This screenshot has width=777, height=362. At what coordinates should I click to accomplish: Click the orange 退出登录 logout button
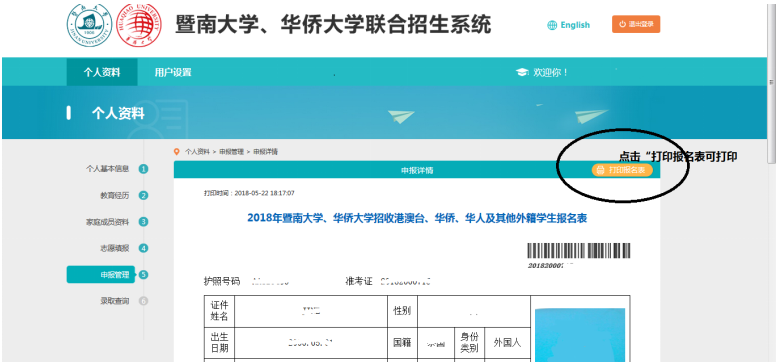pos(636,24)
